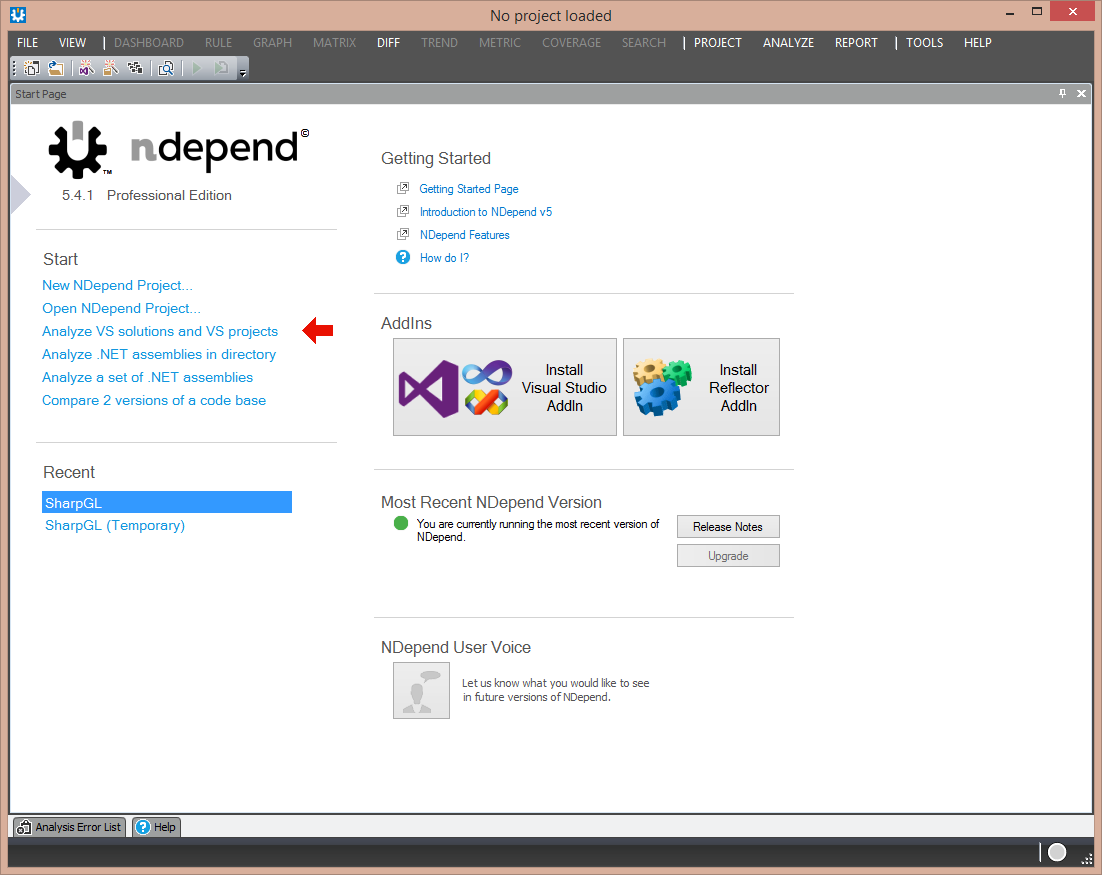Screen dimensions: 1102x875
Task: Click Analyze .NET assemblies in directory
Action: [159, 354]
